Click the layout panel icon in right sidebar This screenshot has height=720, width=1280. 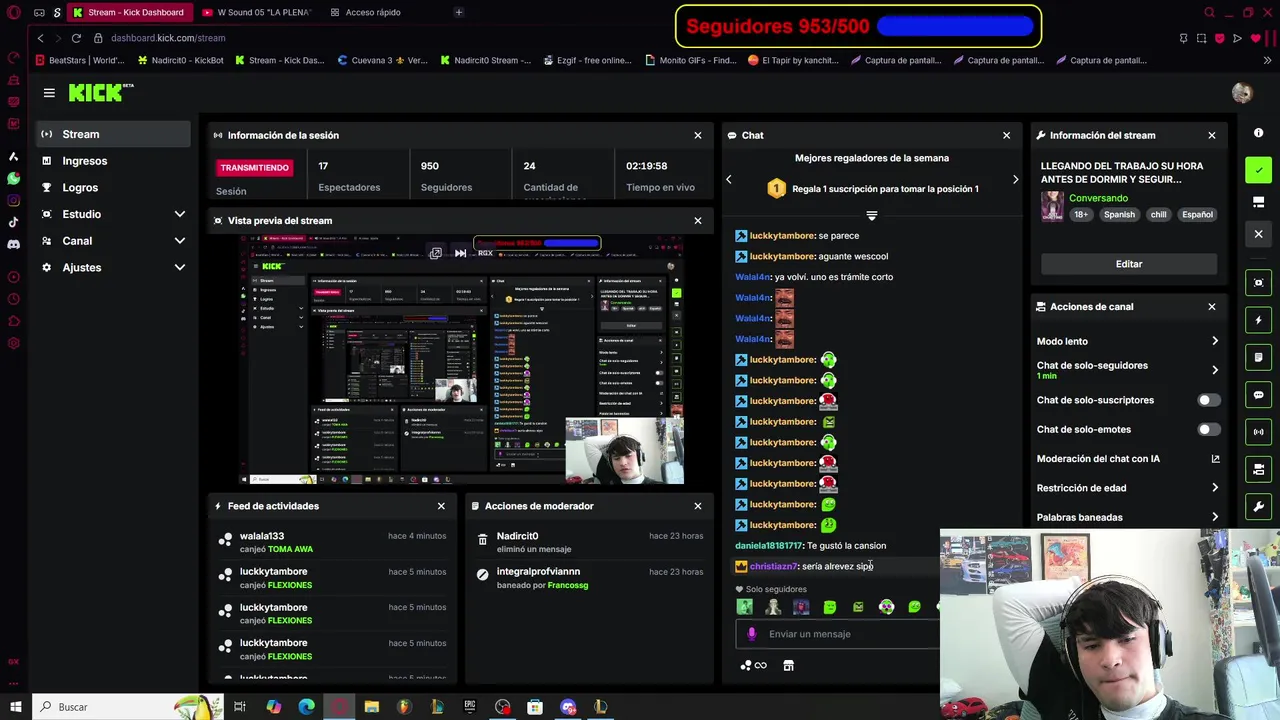tap(1258, 202)
